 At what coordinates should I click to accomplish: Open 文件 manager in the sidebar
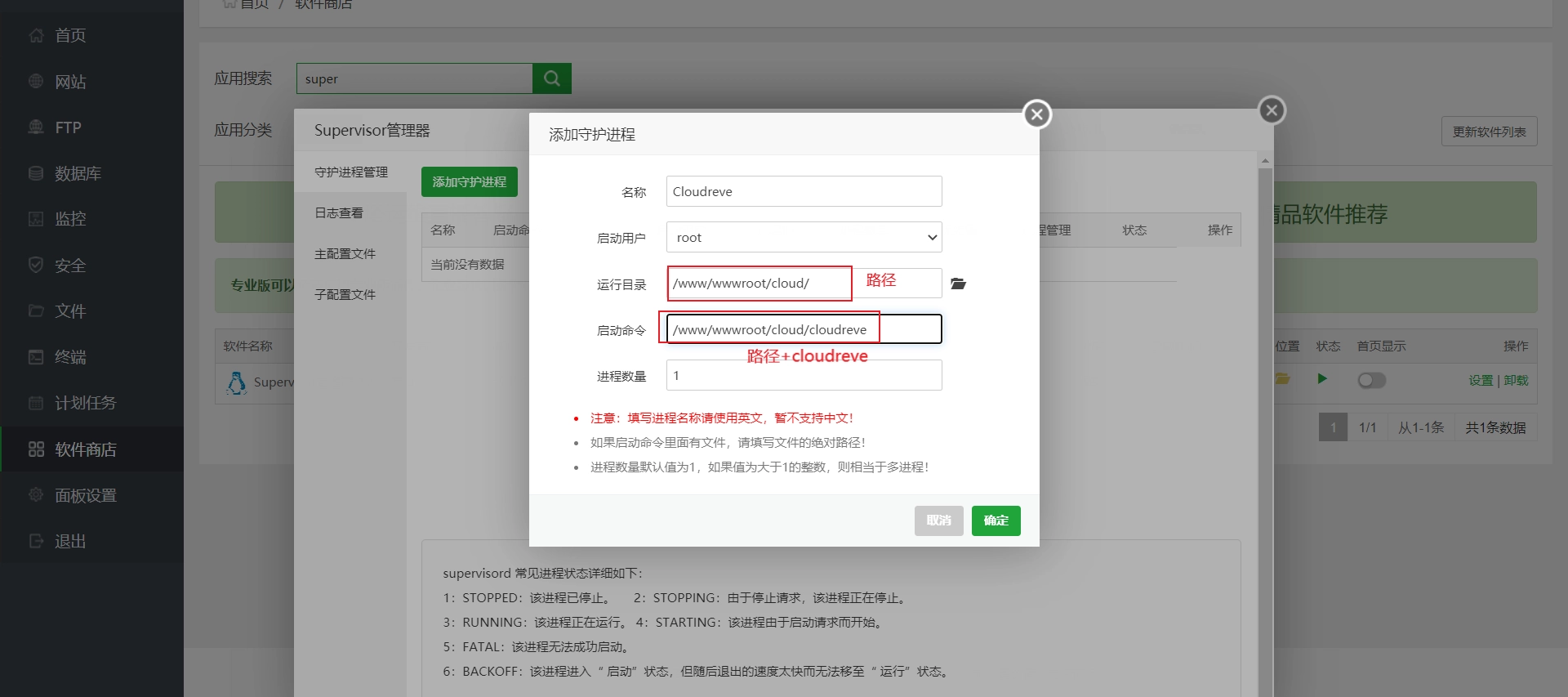[x=70, y=311]
